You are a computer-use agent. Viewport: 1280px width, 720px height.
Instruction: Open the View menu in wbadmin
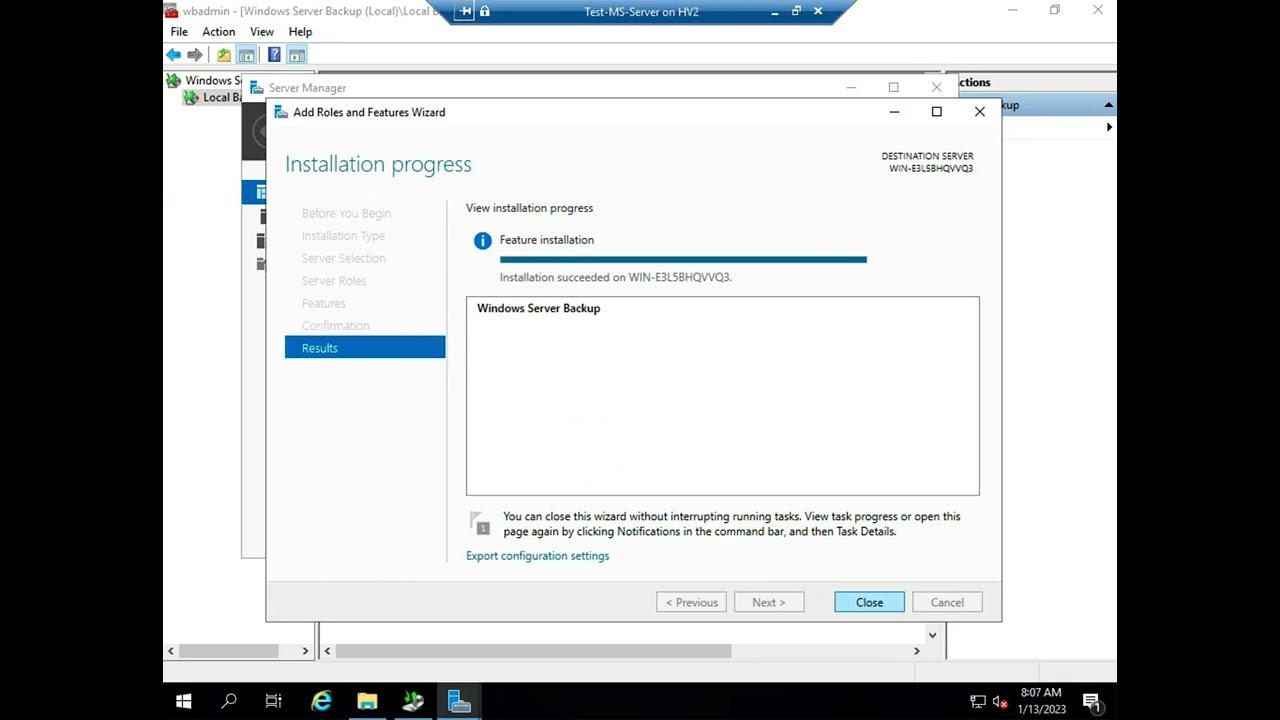point(262,32)
